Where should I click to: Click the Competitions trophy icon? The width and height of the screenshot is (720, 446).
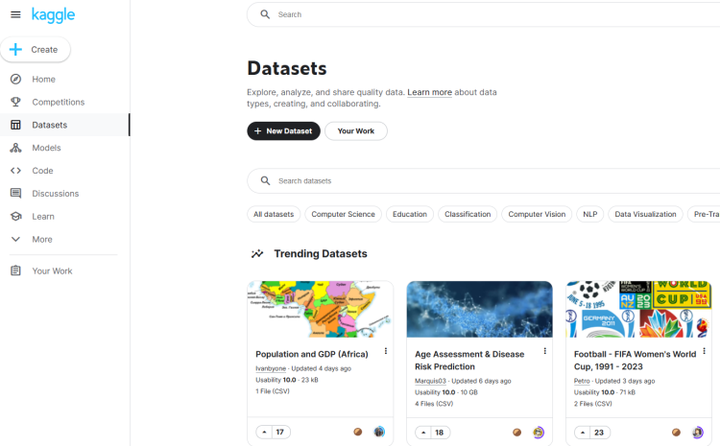point(15,102)
